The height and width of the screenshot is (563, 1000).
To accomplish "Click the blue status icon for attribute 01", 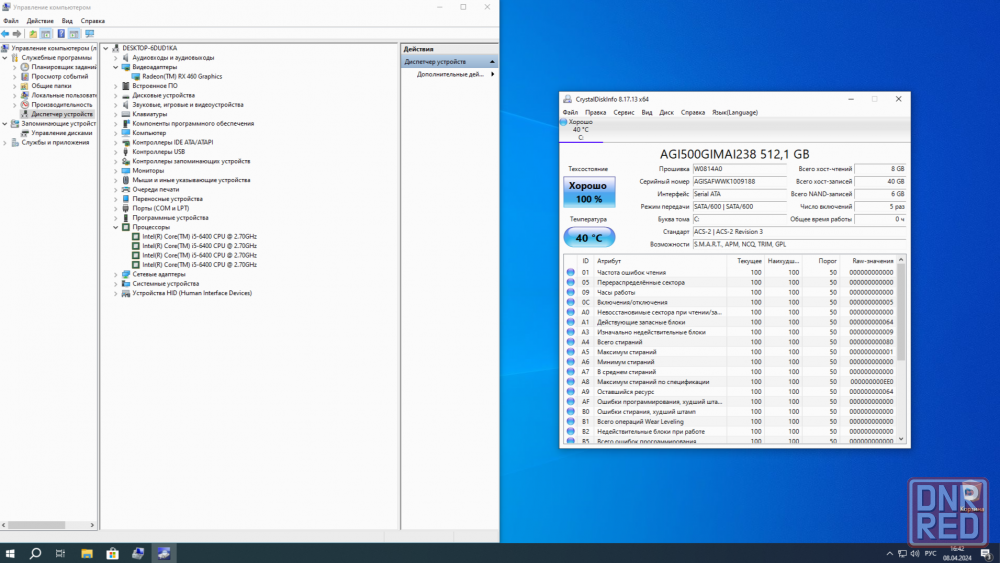I will [571, 272].
